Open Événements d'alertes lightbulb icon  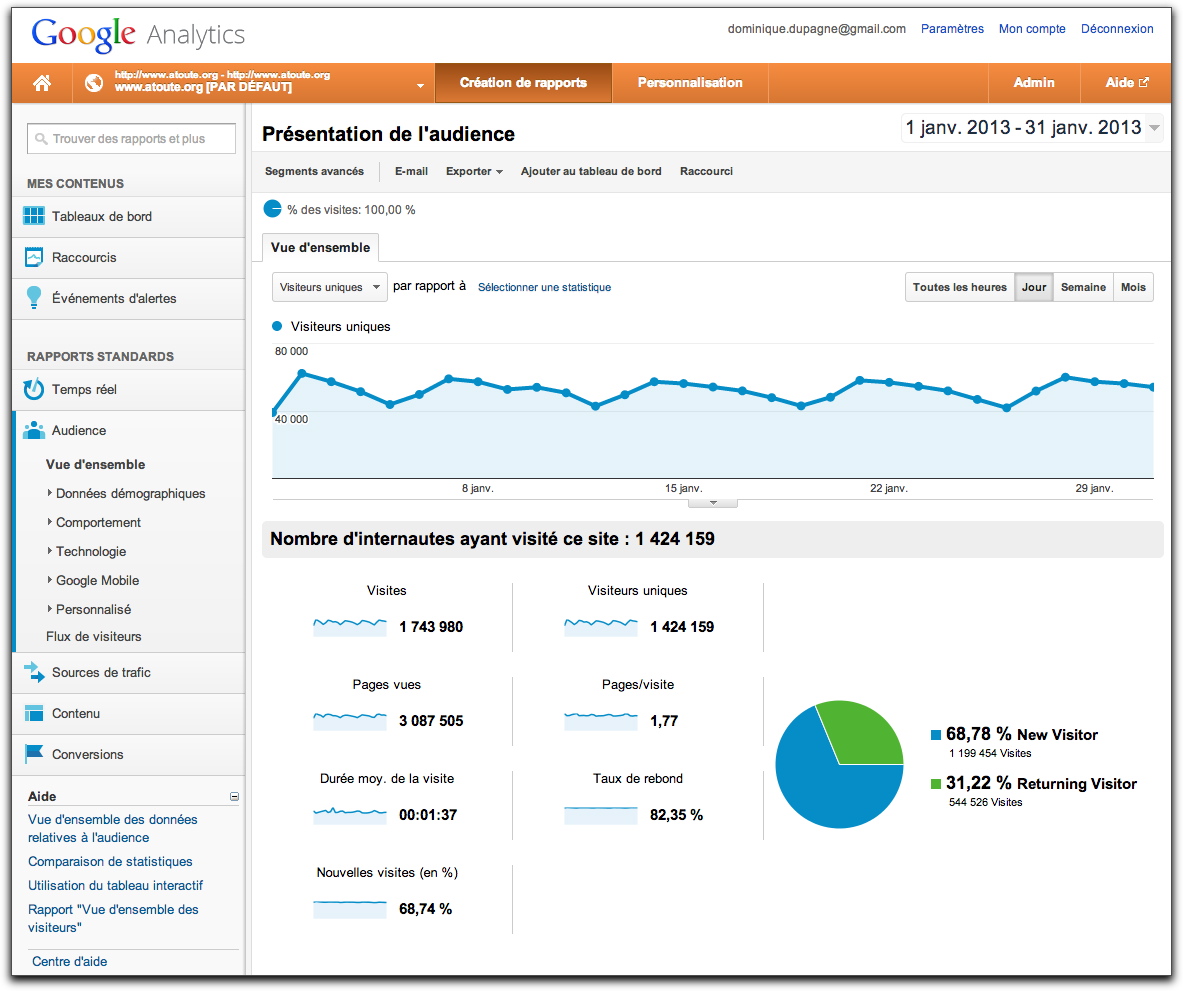pyautogui.click(x=34, y=298)
